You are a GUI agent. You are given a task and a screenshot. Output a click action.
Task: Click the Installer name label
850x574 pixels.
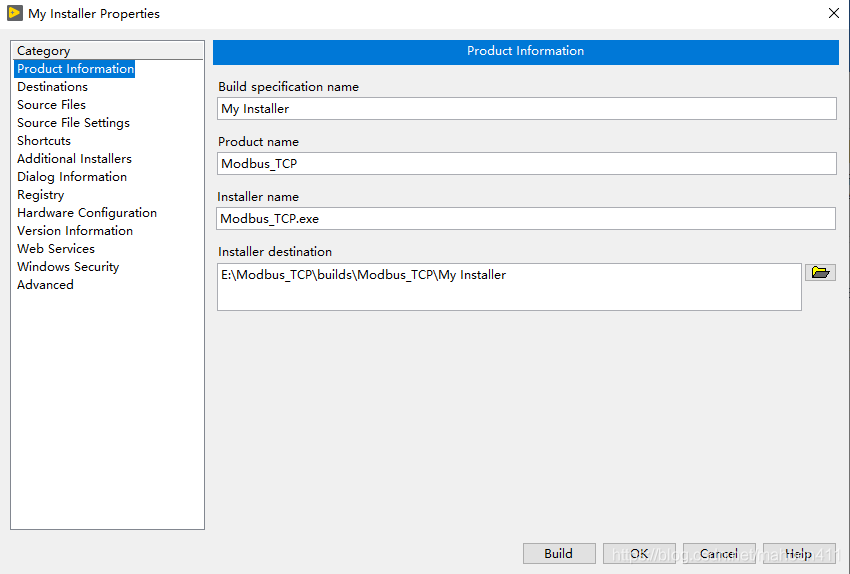click(258, 197)
